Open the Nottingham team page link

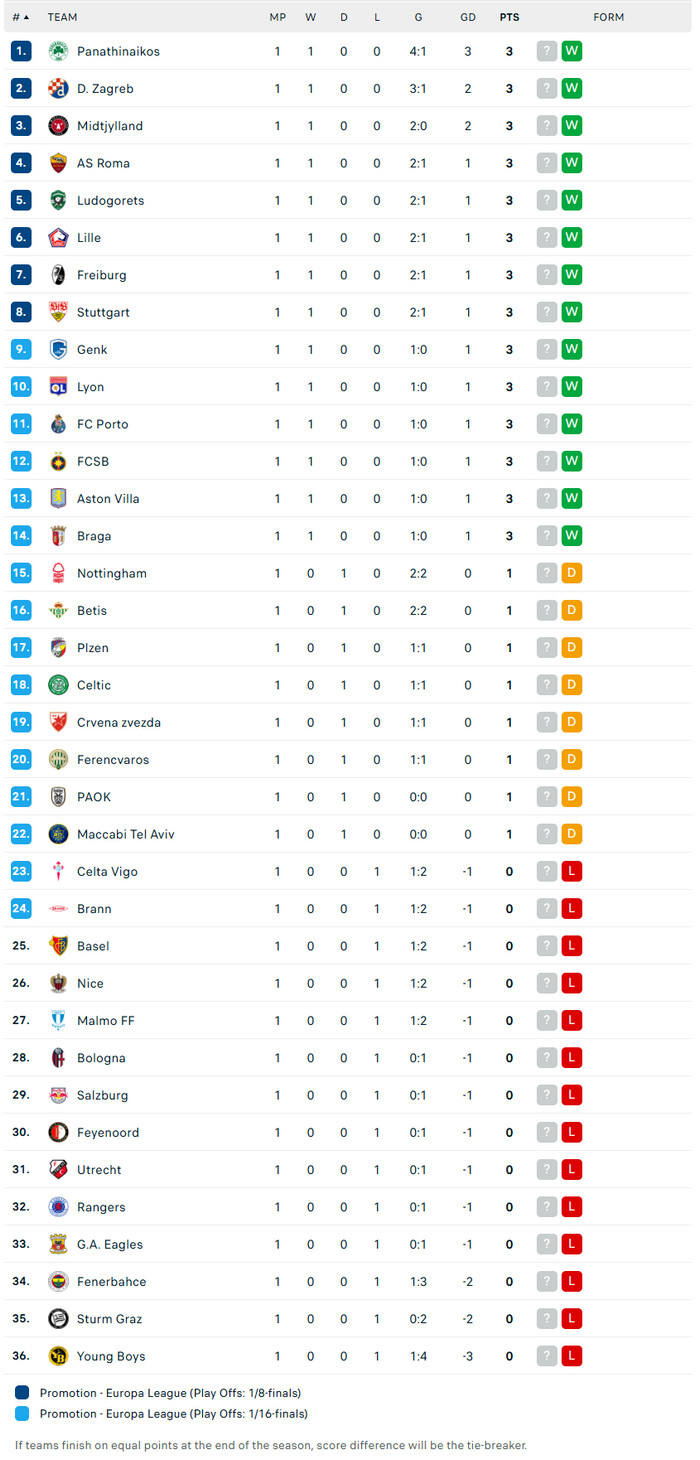[112, 574]
